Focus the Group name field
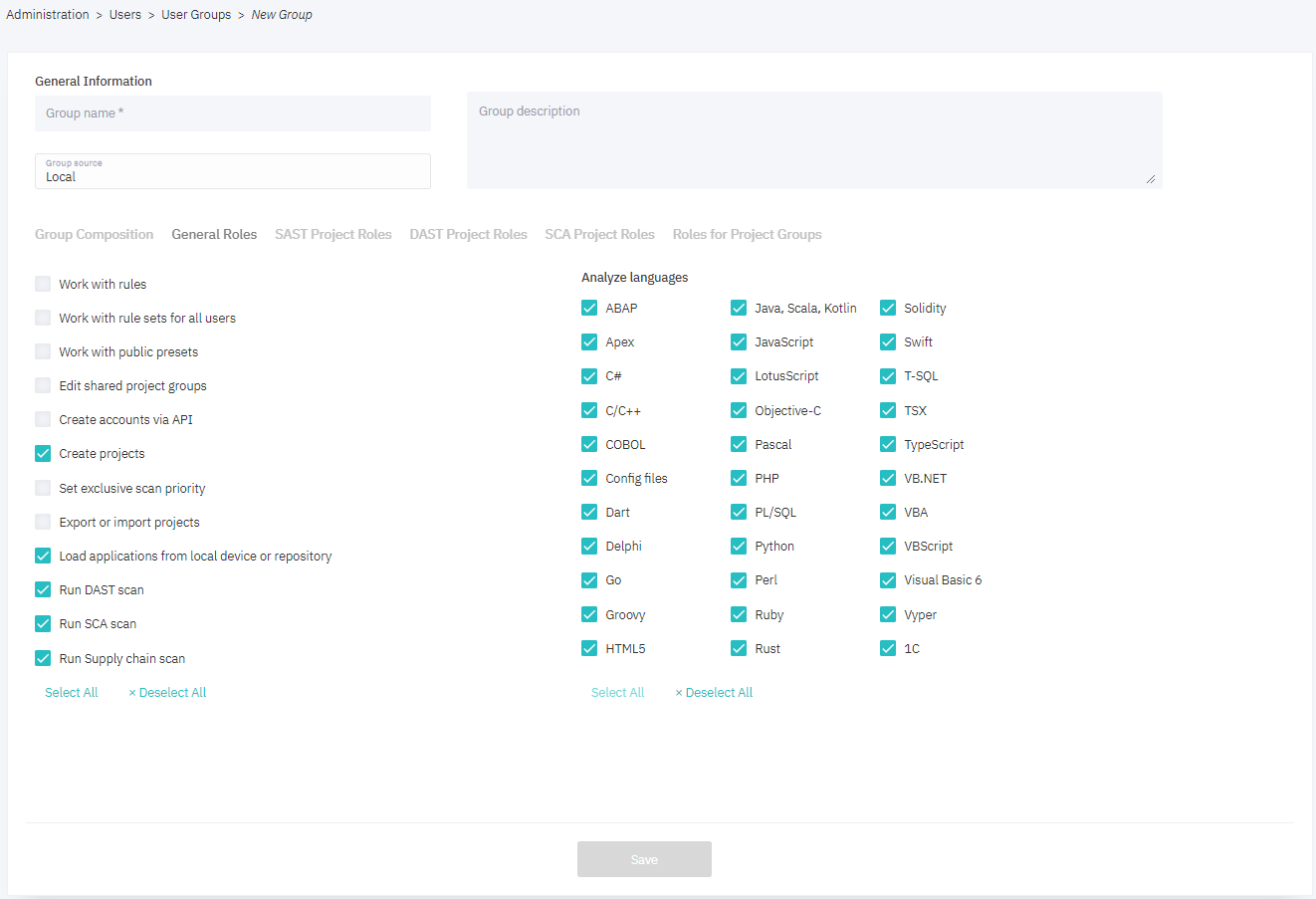 coord(233,113)
